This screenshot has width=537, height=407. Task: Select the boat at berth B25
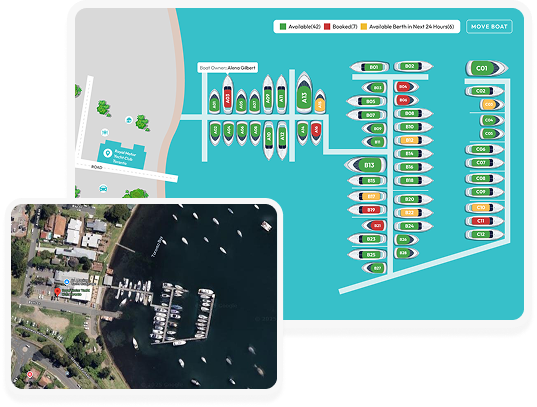[x=367, y=255]
